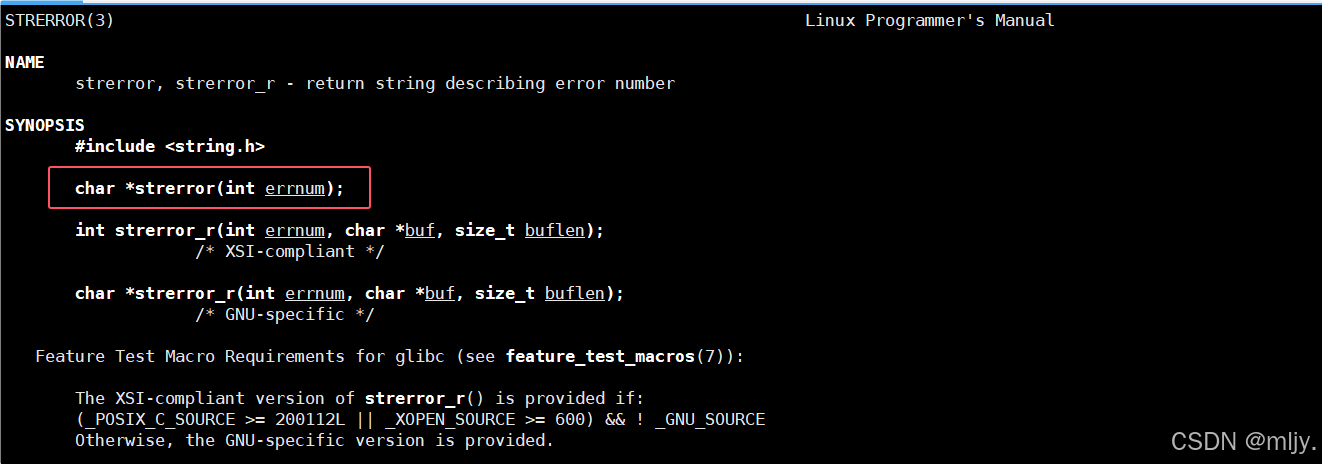Click the Linux Programmer's Manual title

pyautogui.click(x=930, y=20)
